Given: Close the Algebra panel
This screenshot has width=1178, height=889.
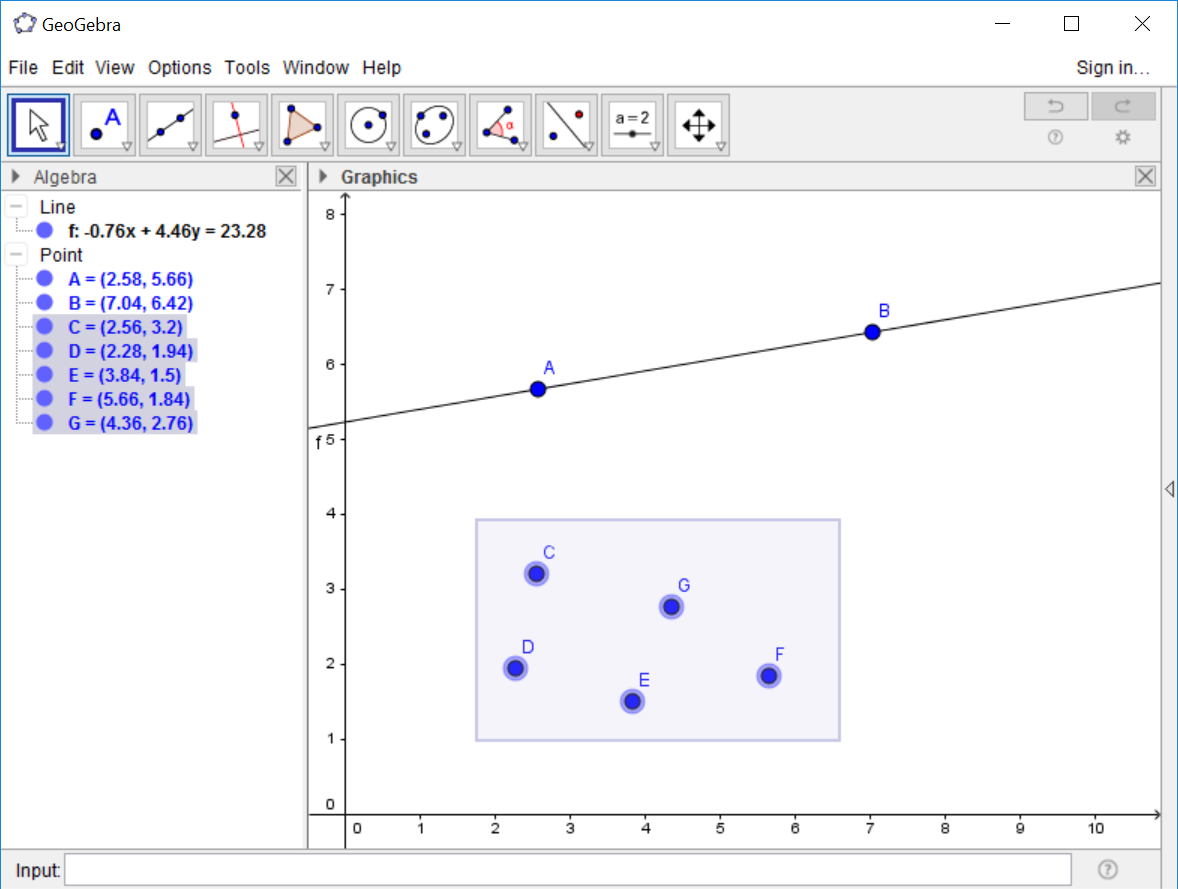Looking at the screenshot, I should coord(286,175).
